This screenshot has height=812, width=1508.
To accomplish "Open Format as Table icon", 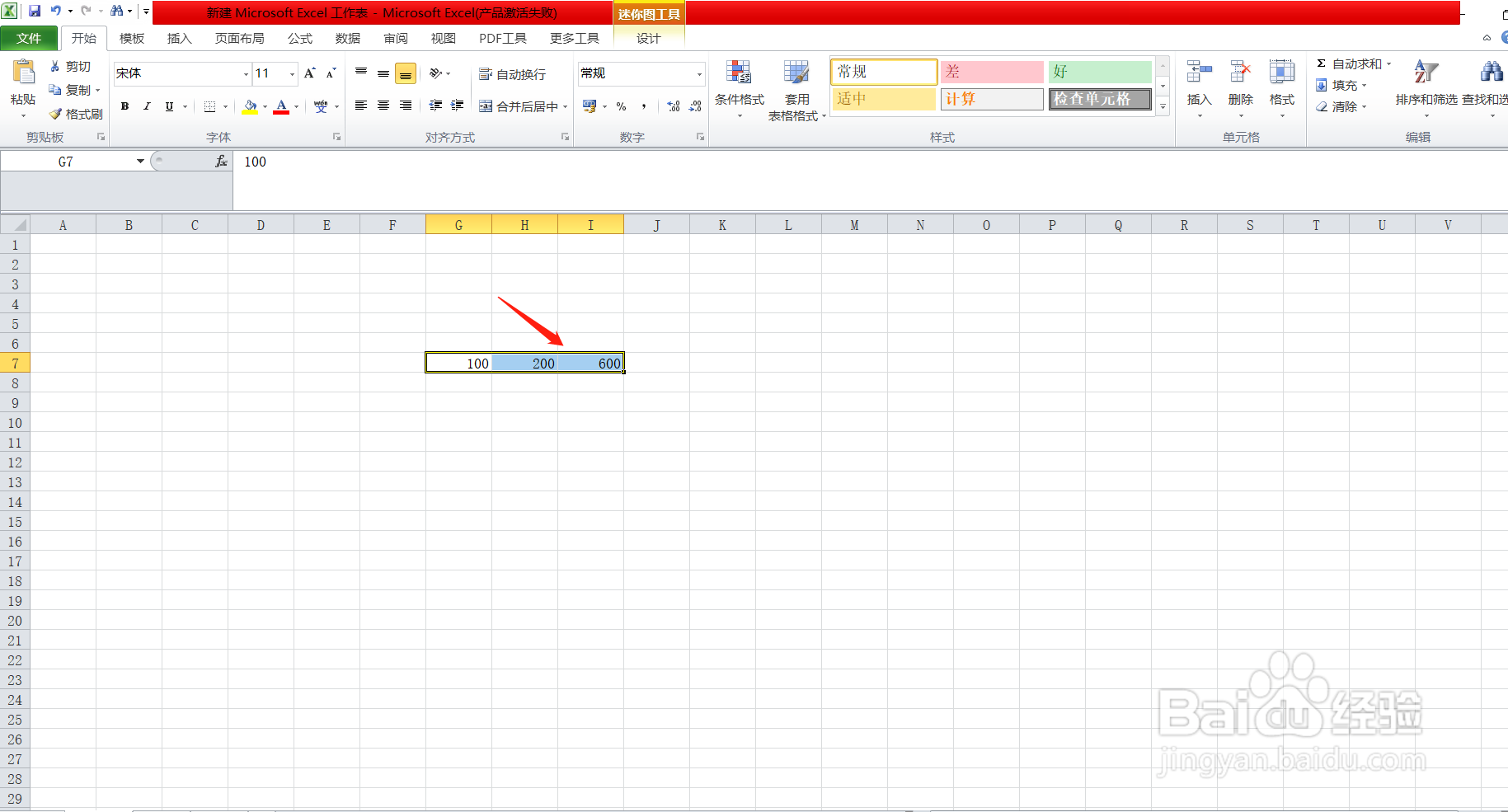I will pos(796,73).
